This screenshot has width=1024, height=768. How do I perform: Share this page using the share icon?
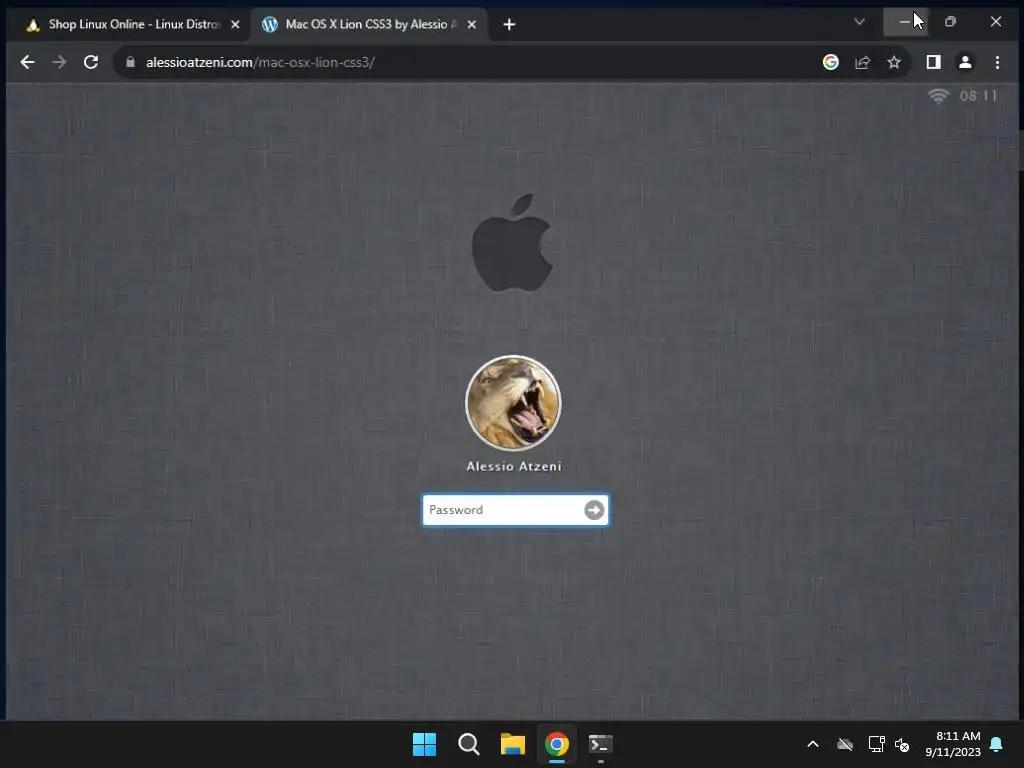click(x=863, y=62)
